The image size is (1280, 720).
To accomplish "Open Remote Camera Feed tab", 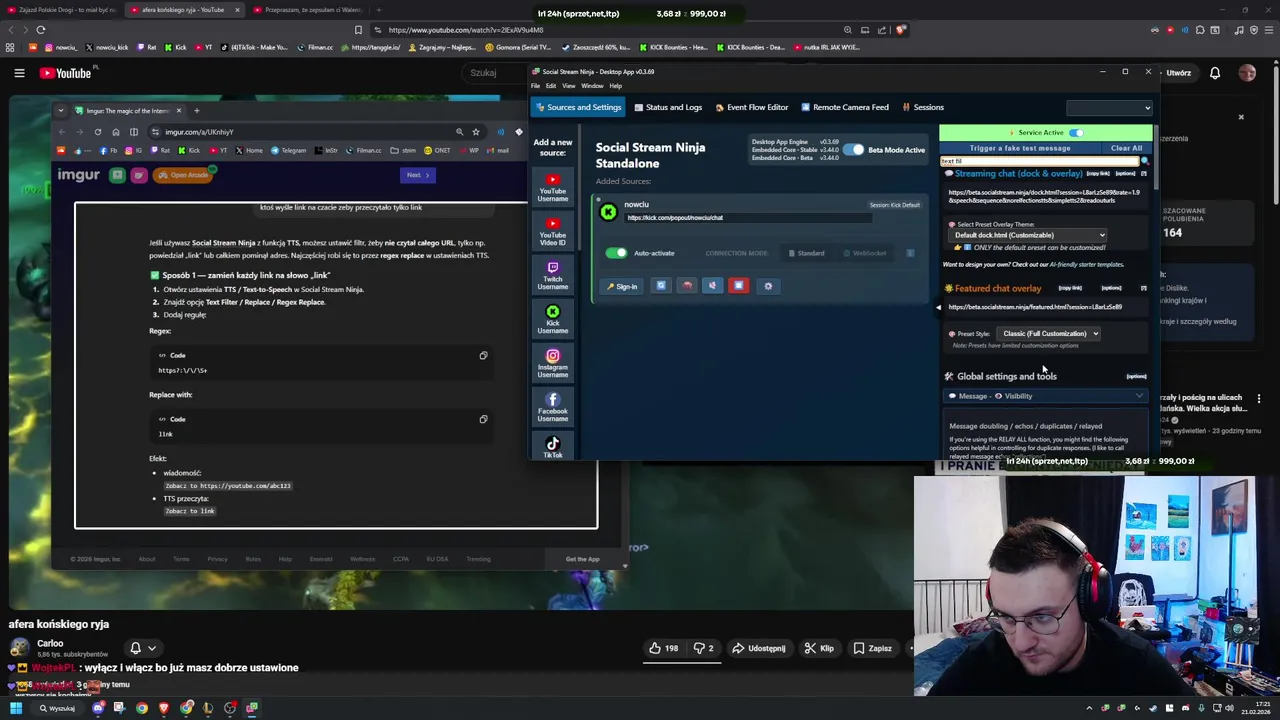I will click(x=844, y=107).
